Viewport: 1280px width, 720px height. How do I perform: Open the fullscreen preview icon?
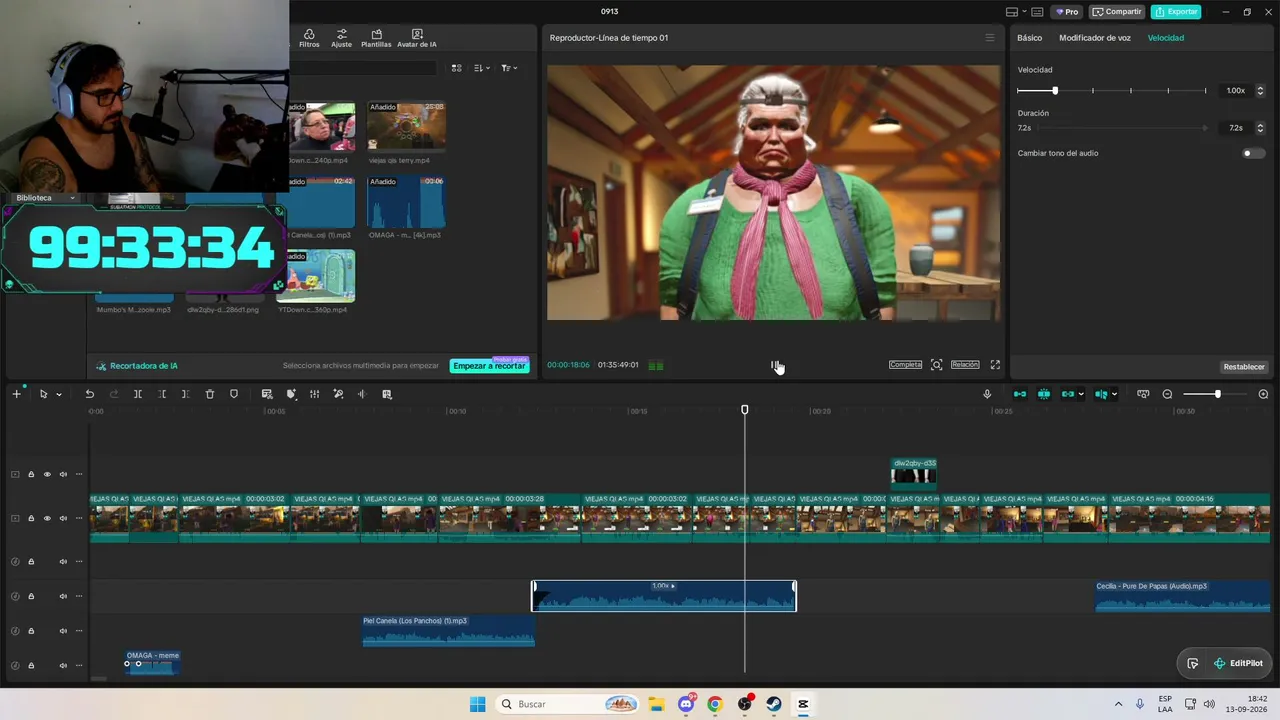click(x=995, y=365)
